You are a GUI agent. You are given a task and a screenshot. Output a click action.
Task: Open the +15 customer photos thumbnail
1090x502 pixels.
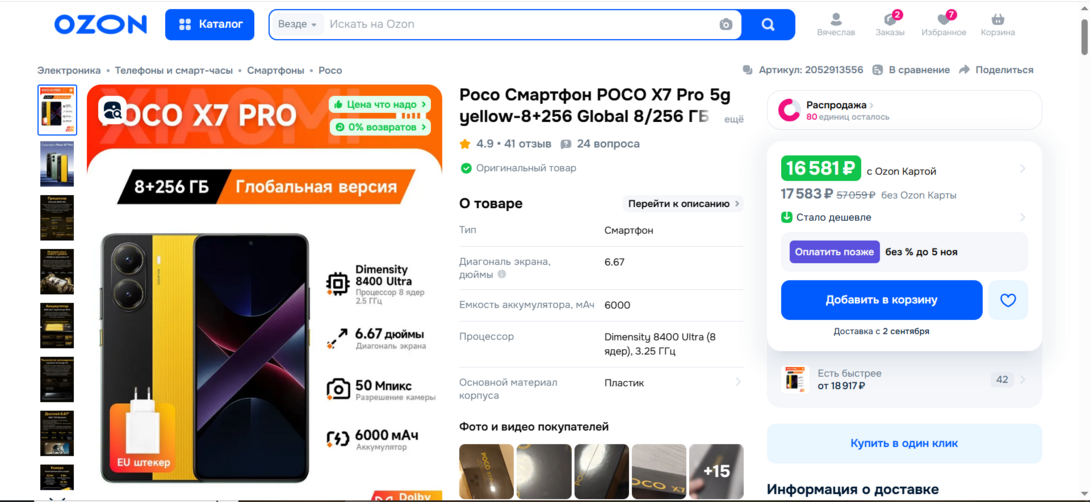coord(716,472)
